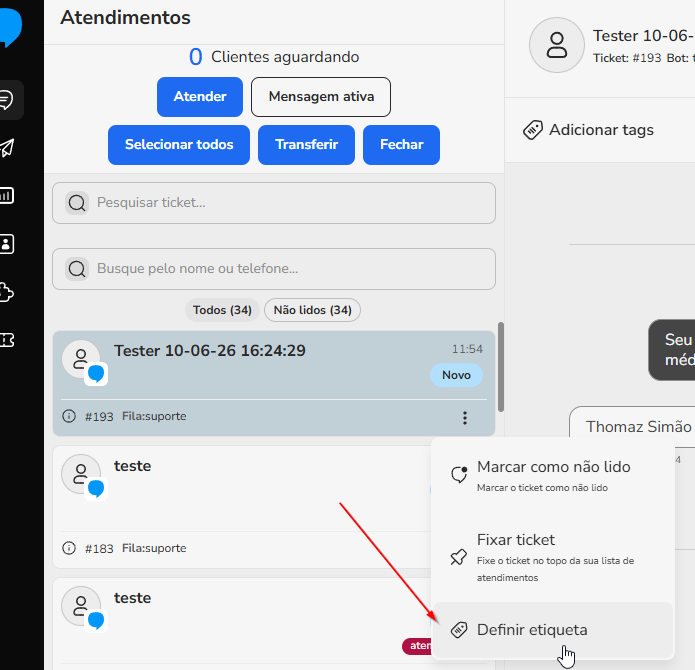The width and height of the screenshot is (695, 670).
Task: Click the avatar on ticket #183 teste
Action: 81,474
